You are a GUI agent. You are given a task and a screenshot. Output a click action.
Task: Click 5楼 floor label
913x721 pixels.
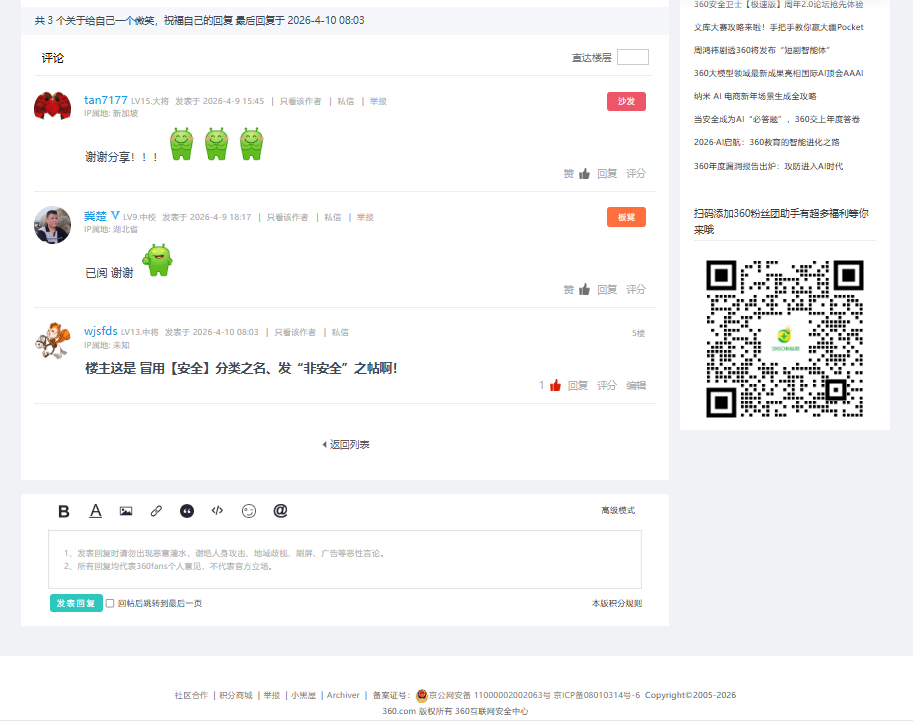[x=638, y=333]
